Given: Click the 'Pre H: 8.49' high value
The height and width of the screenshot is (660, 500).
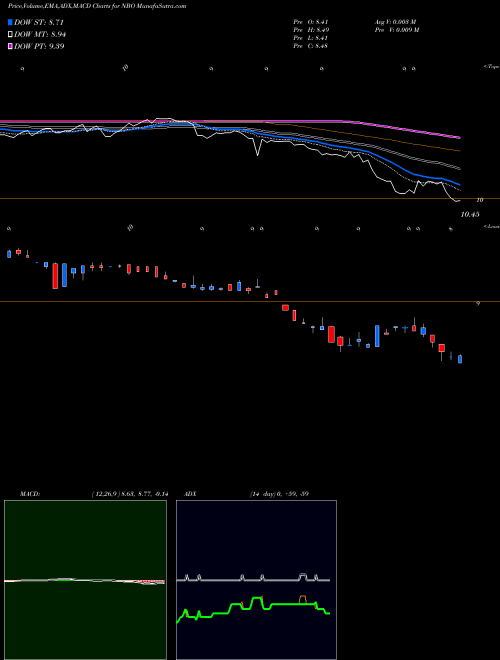Looking at the screenshot, I should coord(311,30).
